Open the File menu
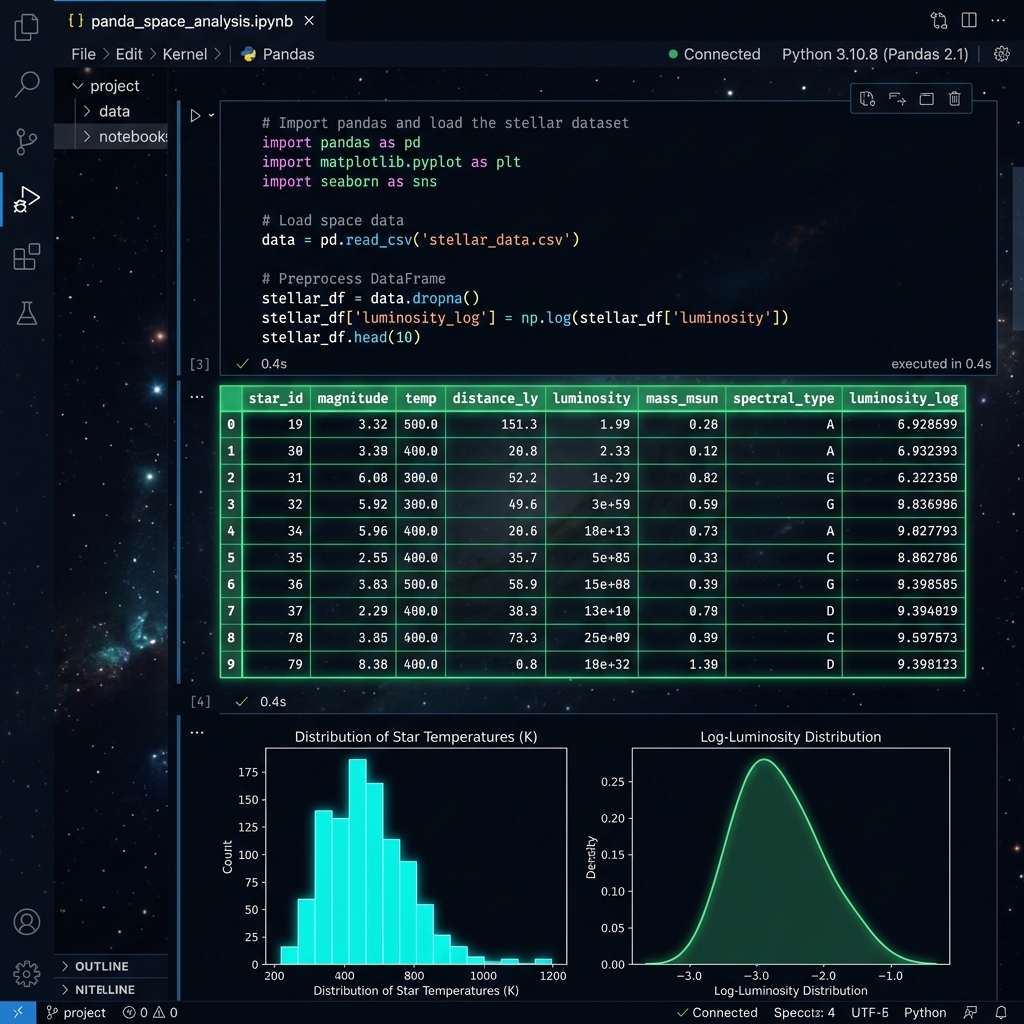Image resolution: width=1024 pixels, height=1024 pixels. [84, 54]
